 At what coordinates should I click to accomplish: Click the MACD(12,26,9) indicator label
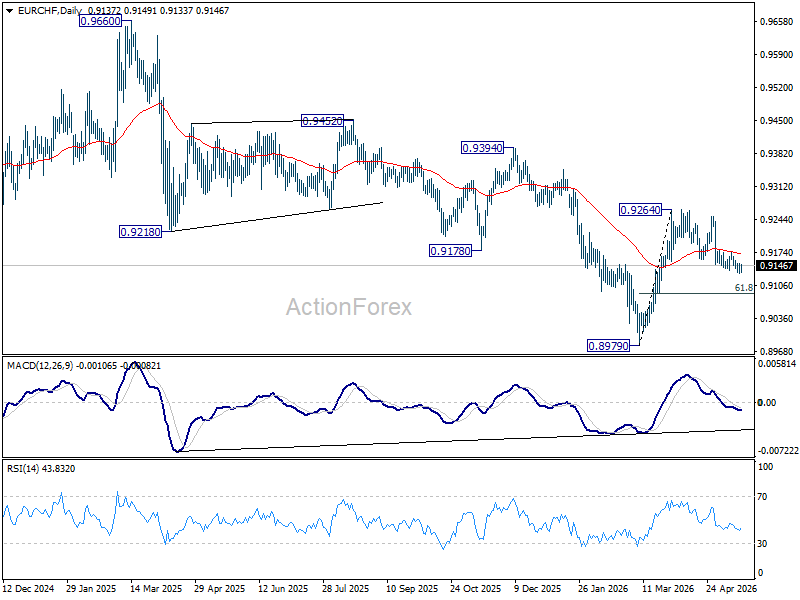40,366
